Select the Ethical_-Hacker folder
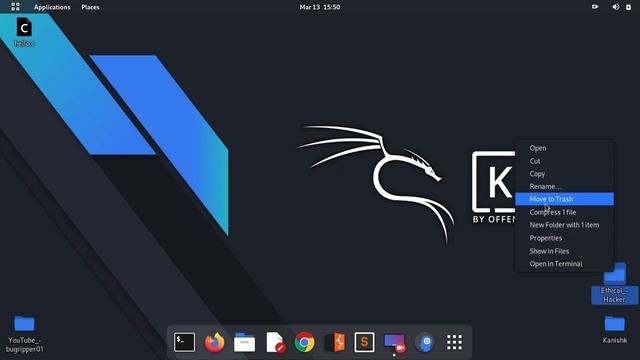The height and width of the screenshot is (360, 640). 615,284
